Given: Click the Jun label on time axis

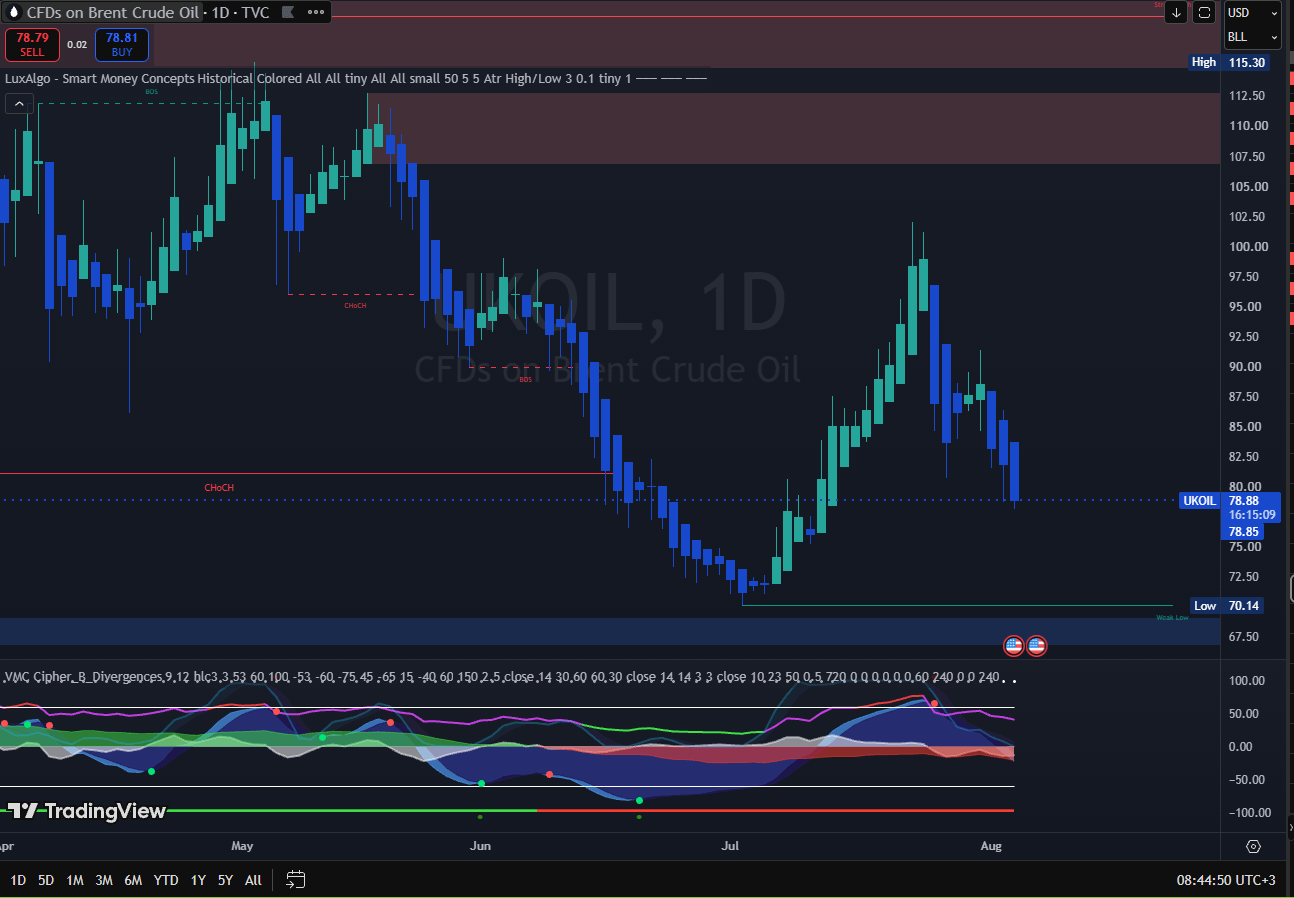Looking at the screenshot, I should pyautogui.click(x=481, y=846).
